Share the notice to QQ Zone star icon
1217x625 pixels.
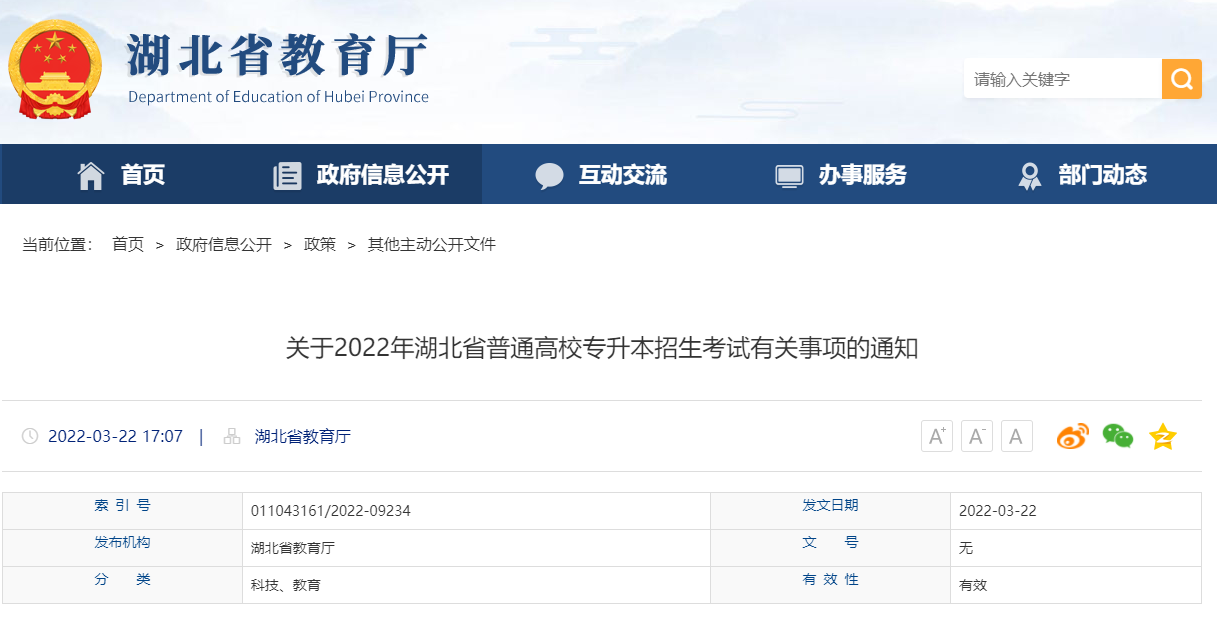click(1163, 437)
